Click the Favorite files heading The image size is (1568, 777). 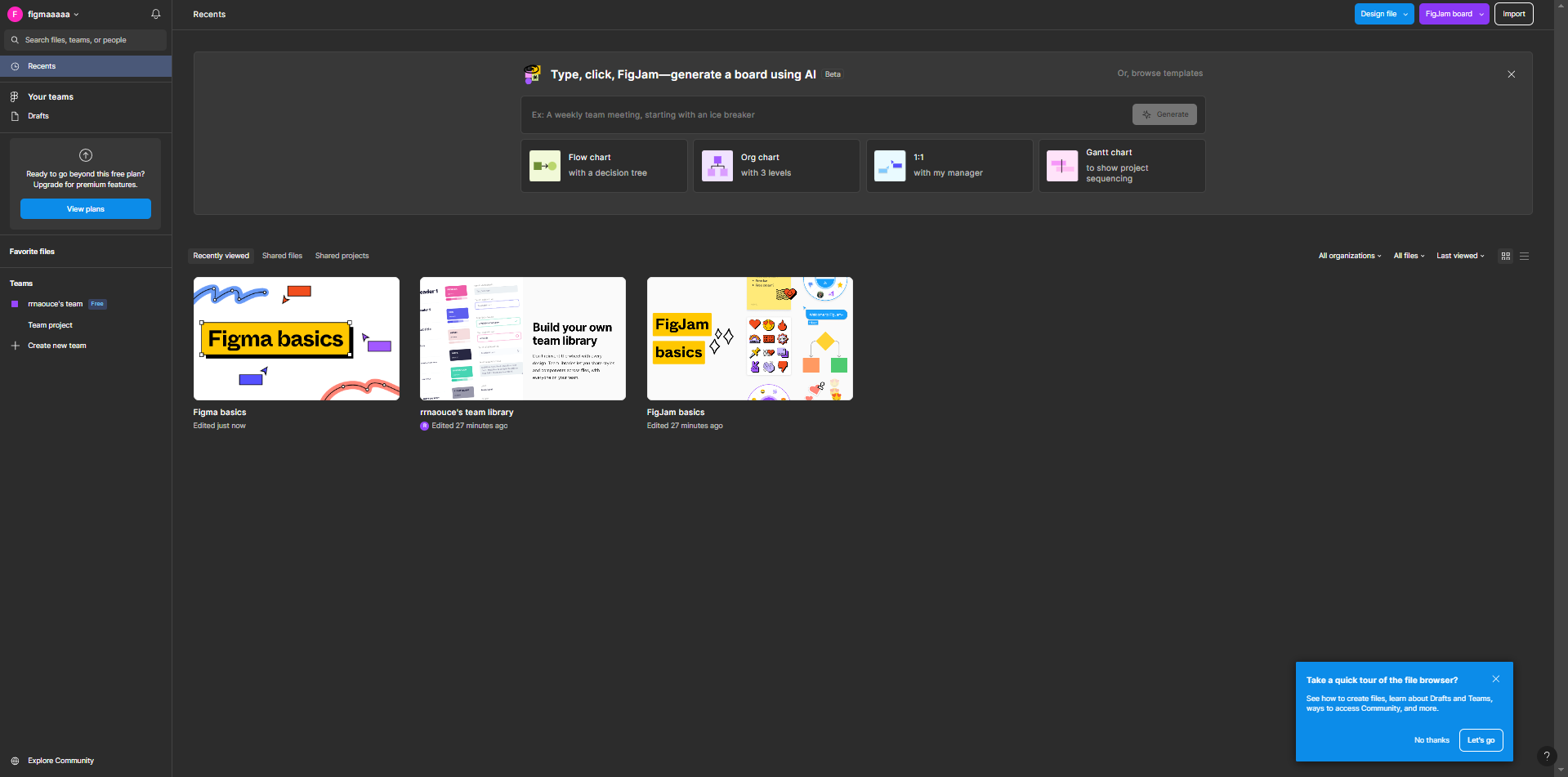click(x=32, y=252)
